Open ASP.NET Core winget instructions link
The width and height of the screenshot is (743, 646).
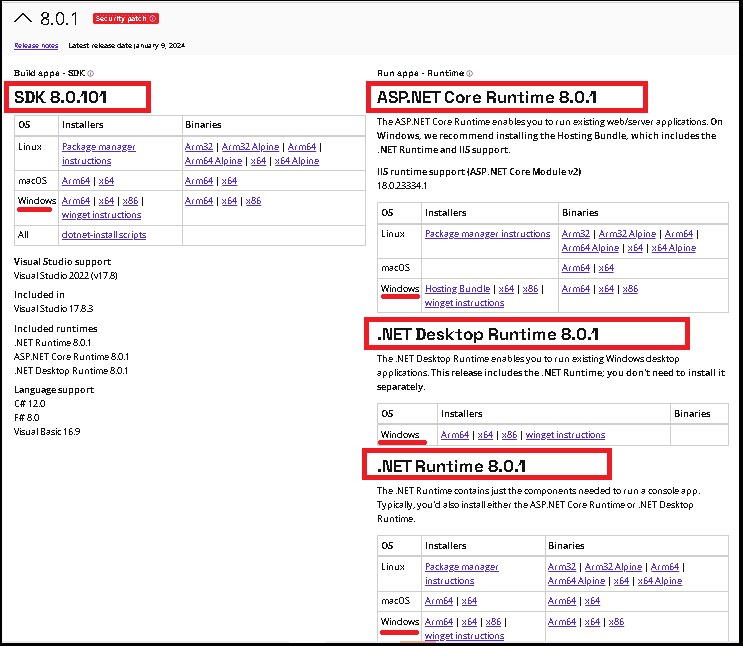[464, 302]
